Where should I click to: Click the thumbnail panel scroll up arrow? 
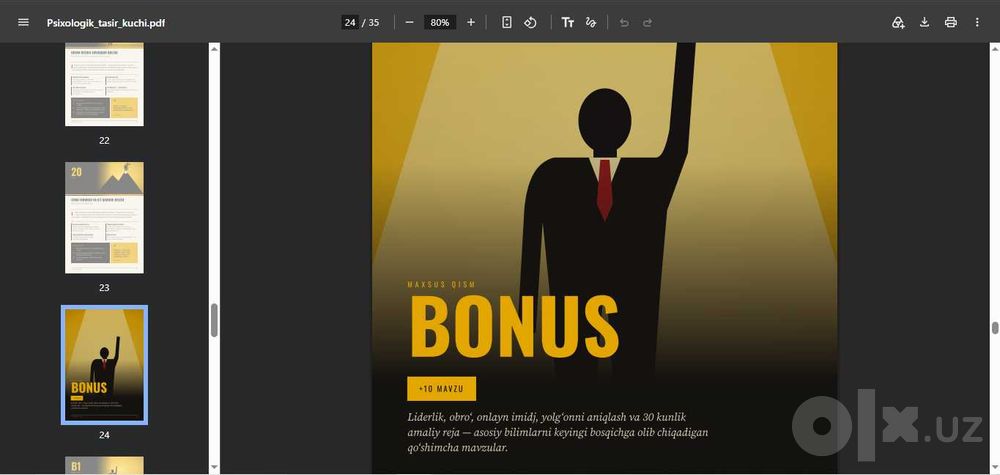click(214, 47)
